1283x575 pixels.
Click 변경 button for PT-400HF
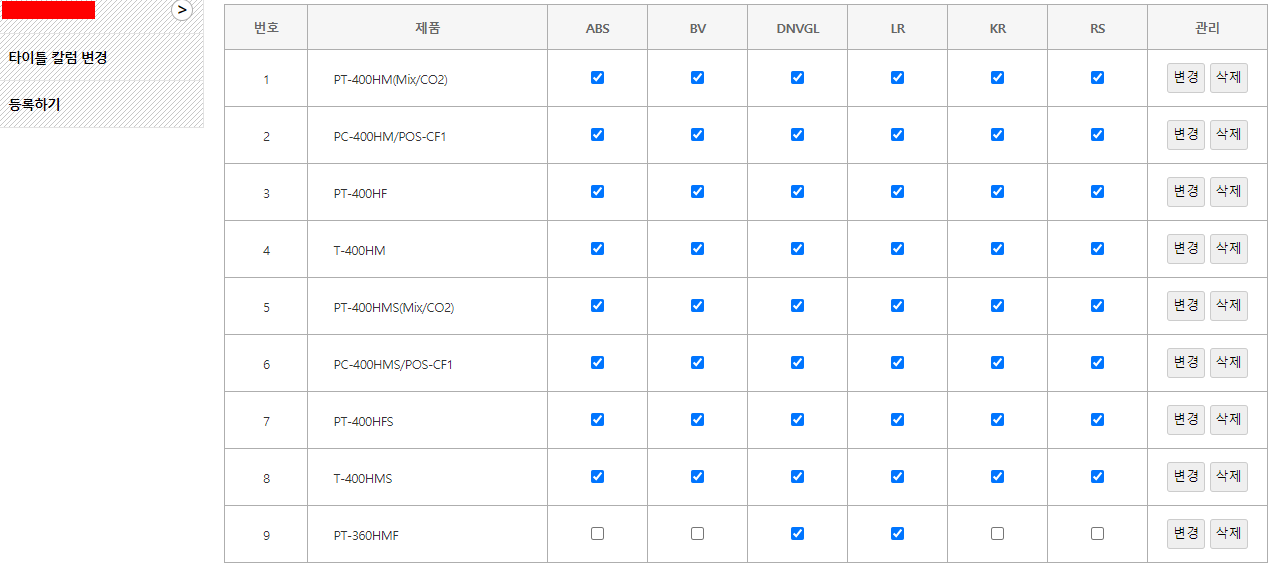tap(1186, 192)
